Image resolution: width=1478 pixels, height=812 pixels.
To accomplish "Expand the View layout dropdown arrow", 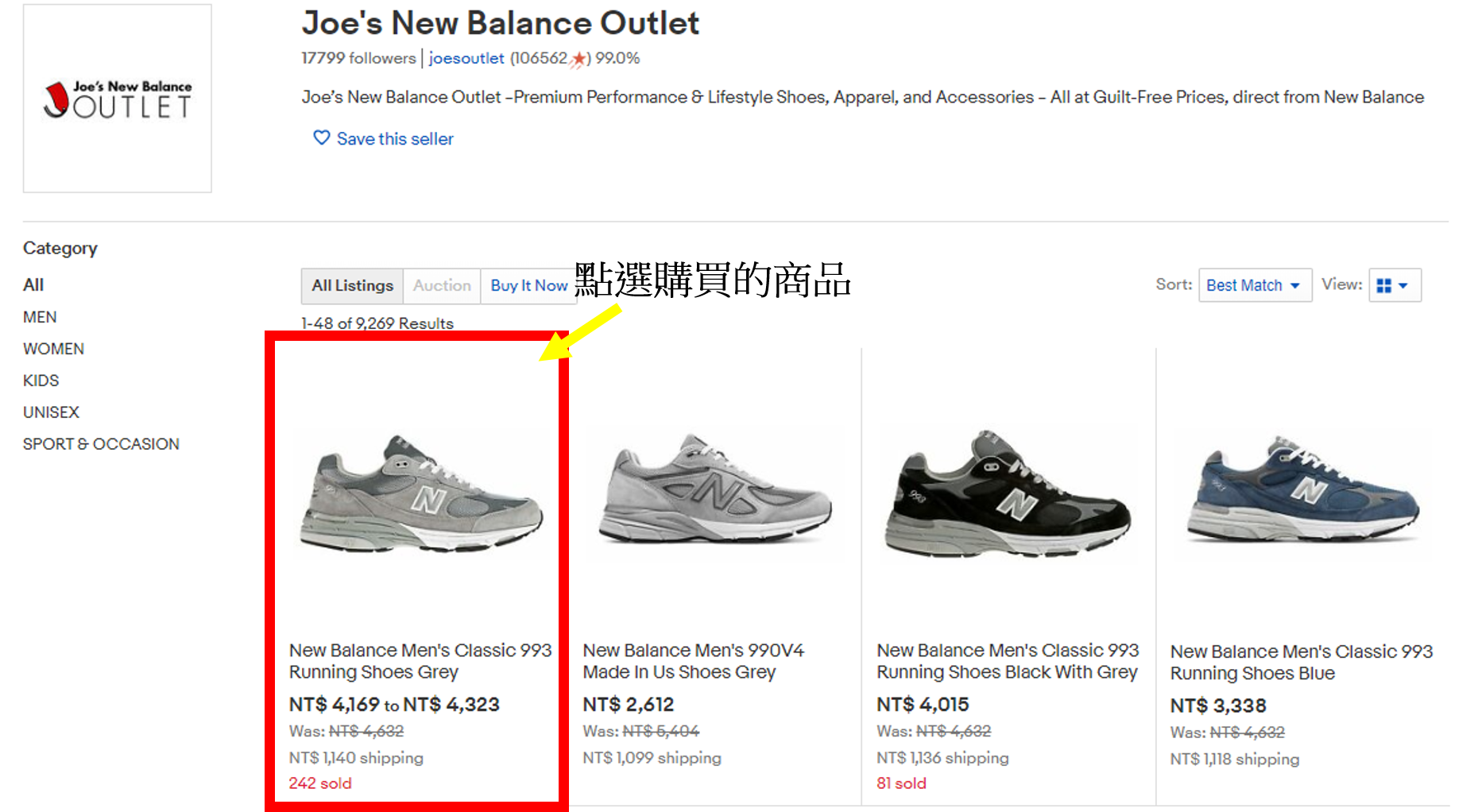I will pyautogui.click(x=1403, y=285).
